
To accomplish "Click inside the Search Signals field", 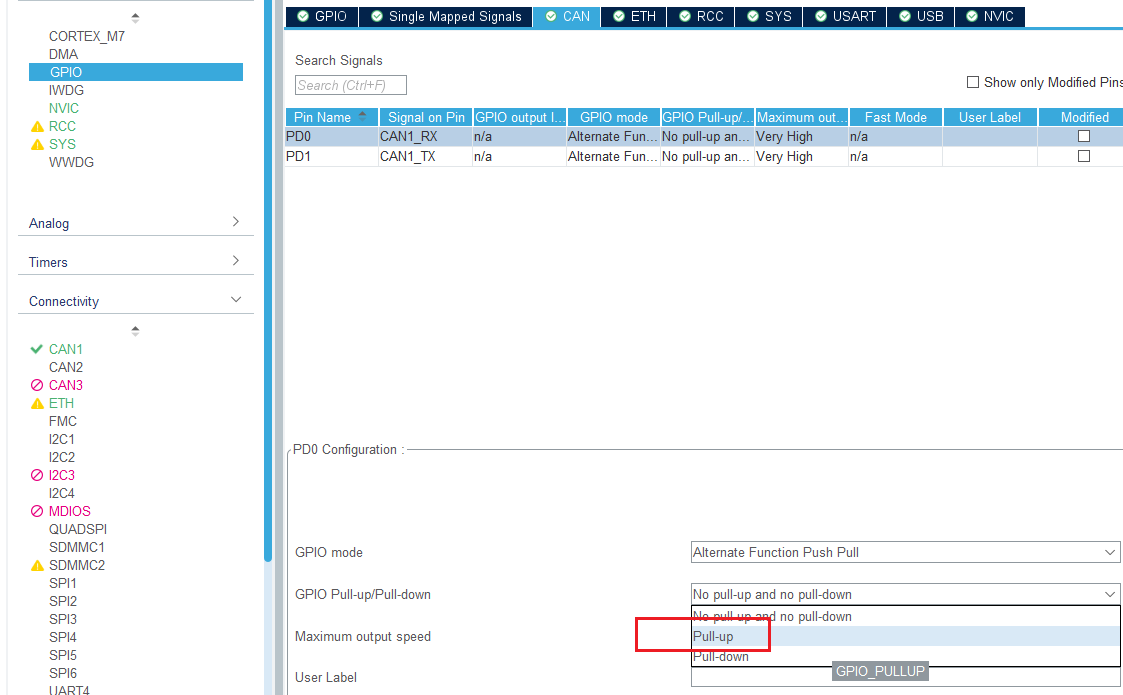I will tap(349, 85).
